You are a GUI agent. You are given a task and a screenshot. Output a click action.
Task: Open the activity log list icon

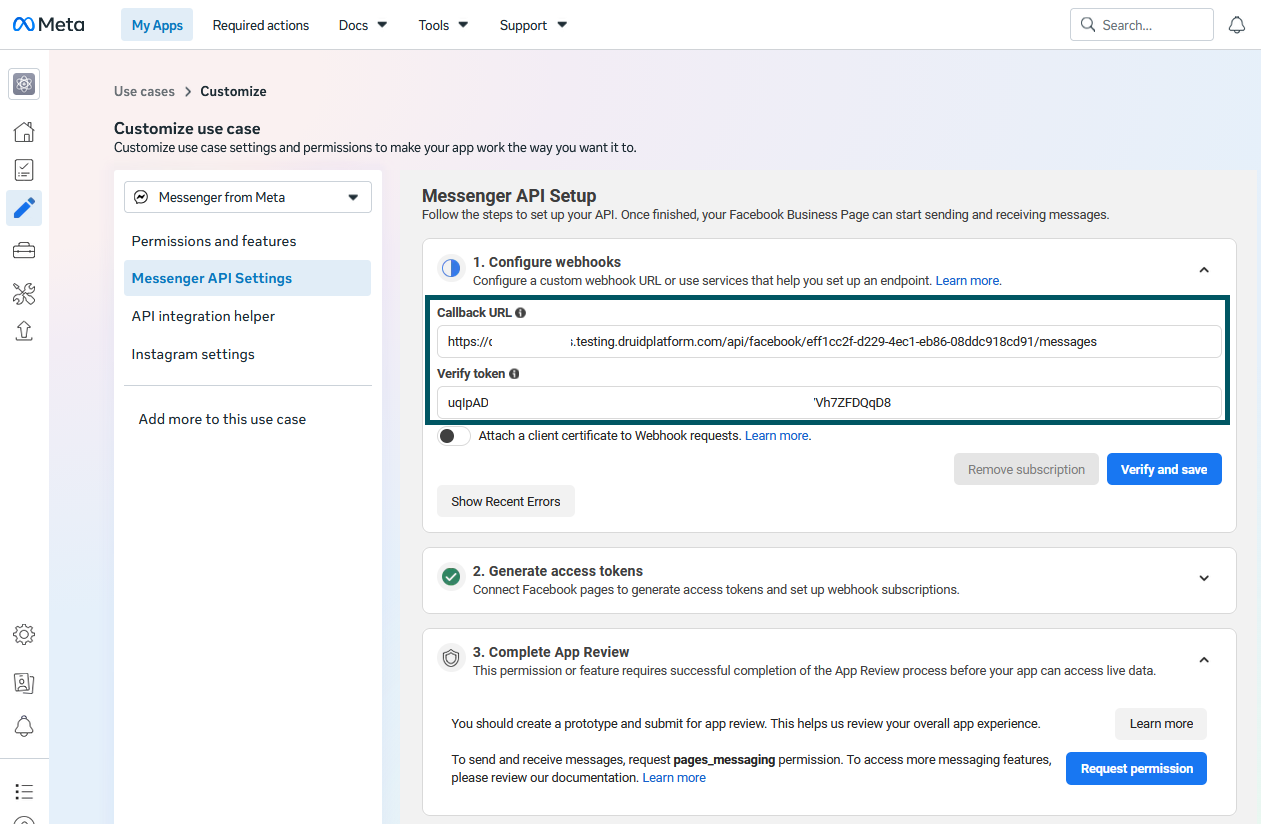click(x=24, y=792)
